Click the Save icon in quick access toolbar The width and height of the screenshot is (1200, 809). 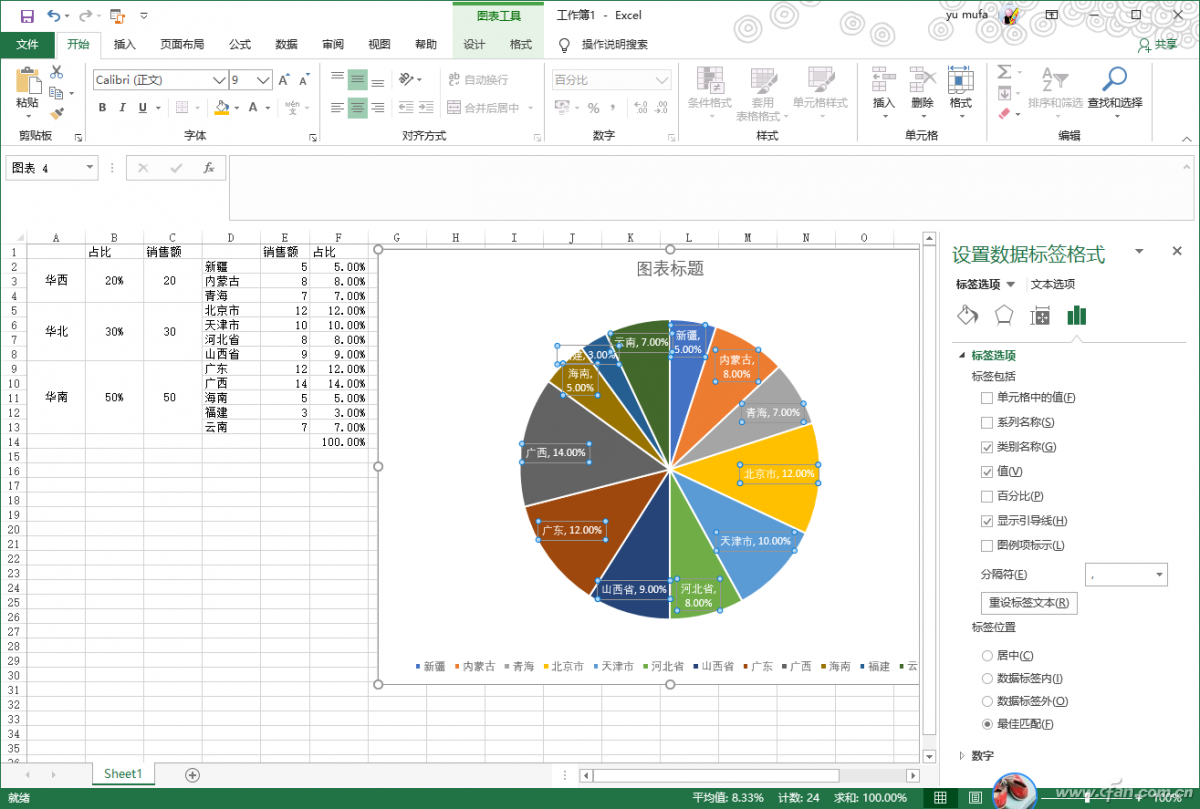pos(27,16)
